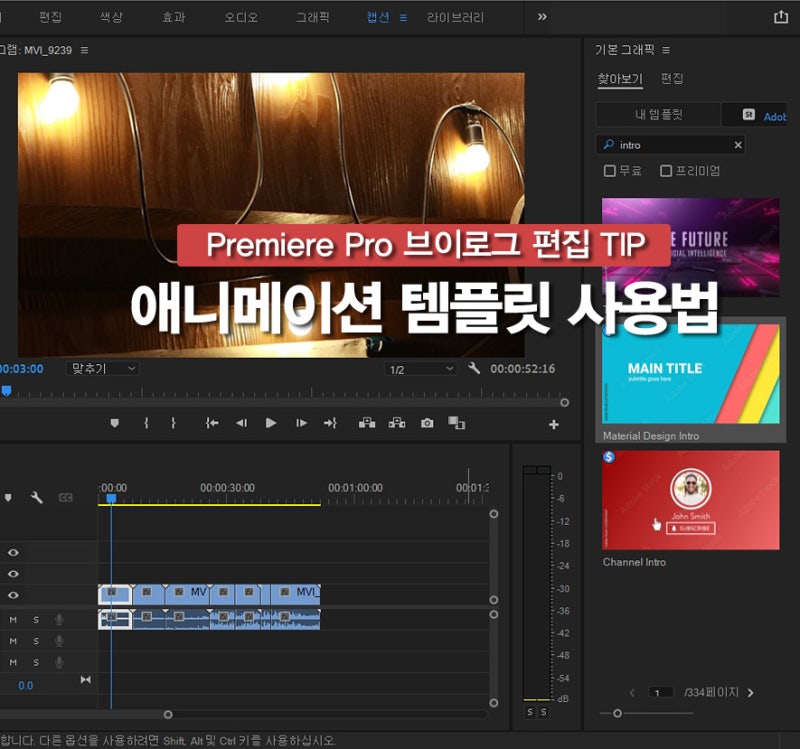Switch to the 색상 workspace
The height and width of the screenshot is (749, 800).
pyautogui.click(x=111, y=17)
